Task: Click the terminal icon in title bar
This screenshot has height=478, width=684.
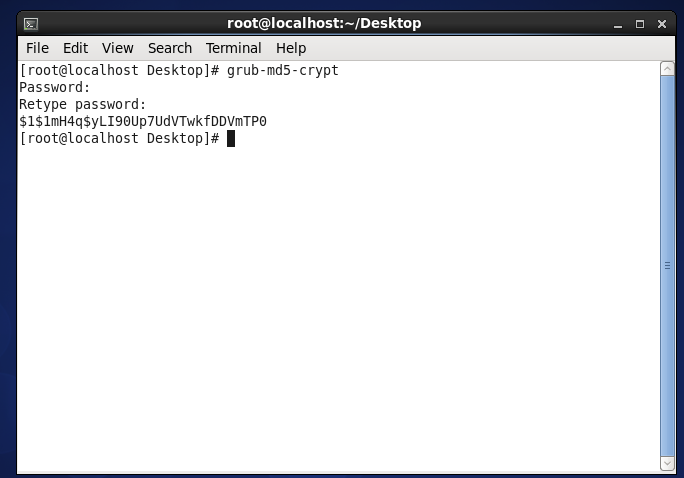Action: pyautogui.click(x=31, y=24)
